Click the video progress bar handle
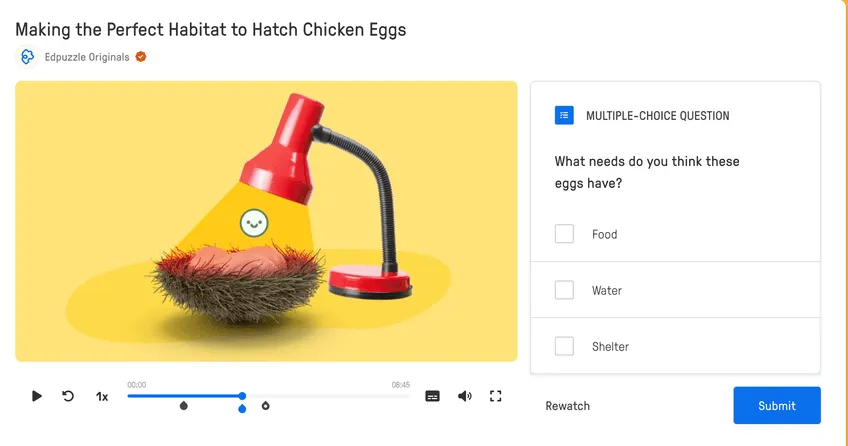The image size is (848, 446). point(242,396)
